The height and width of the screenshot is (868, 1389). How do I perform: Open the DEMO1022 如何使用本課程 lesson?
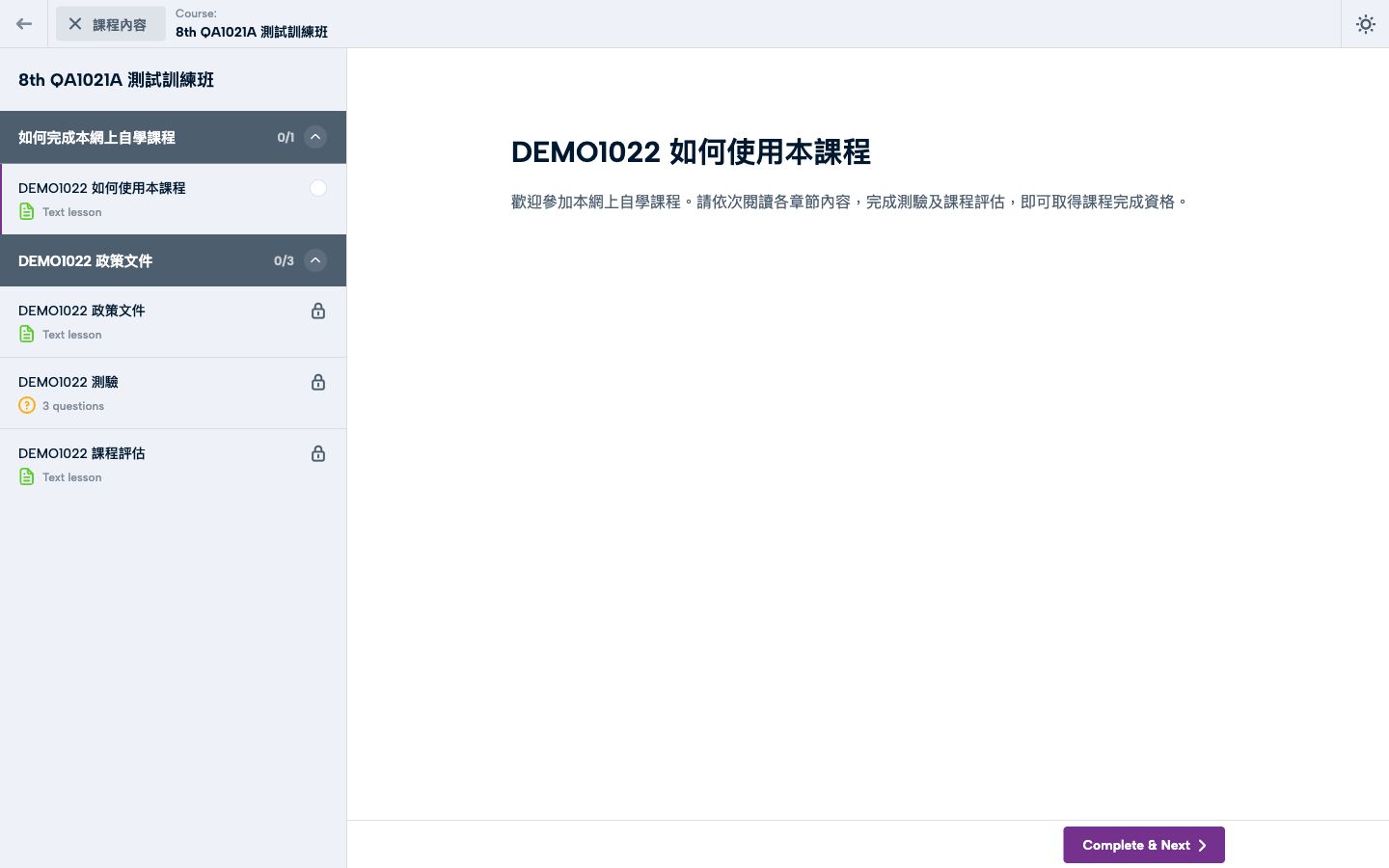[174, 199]
